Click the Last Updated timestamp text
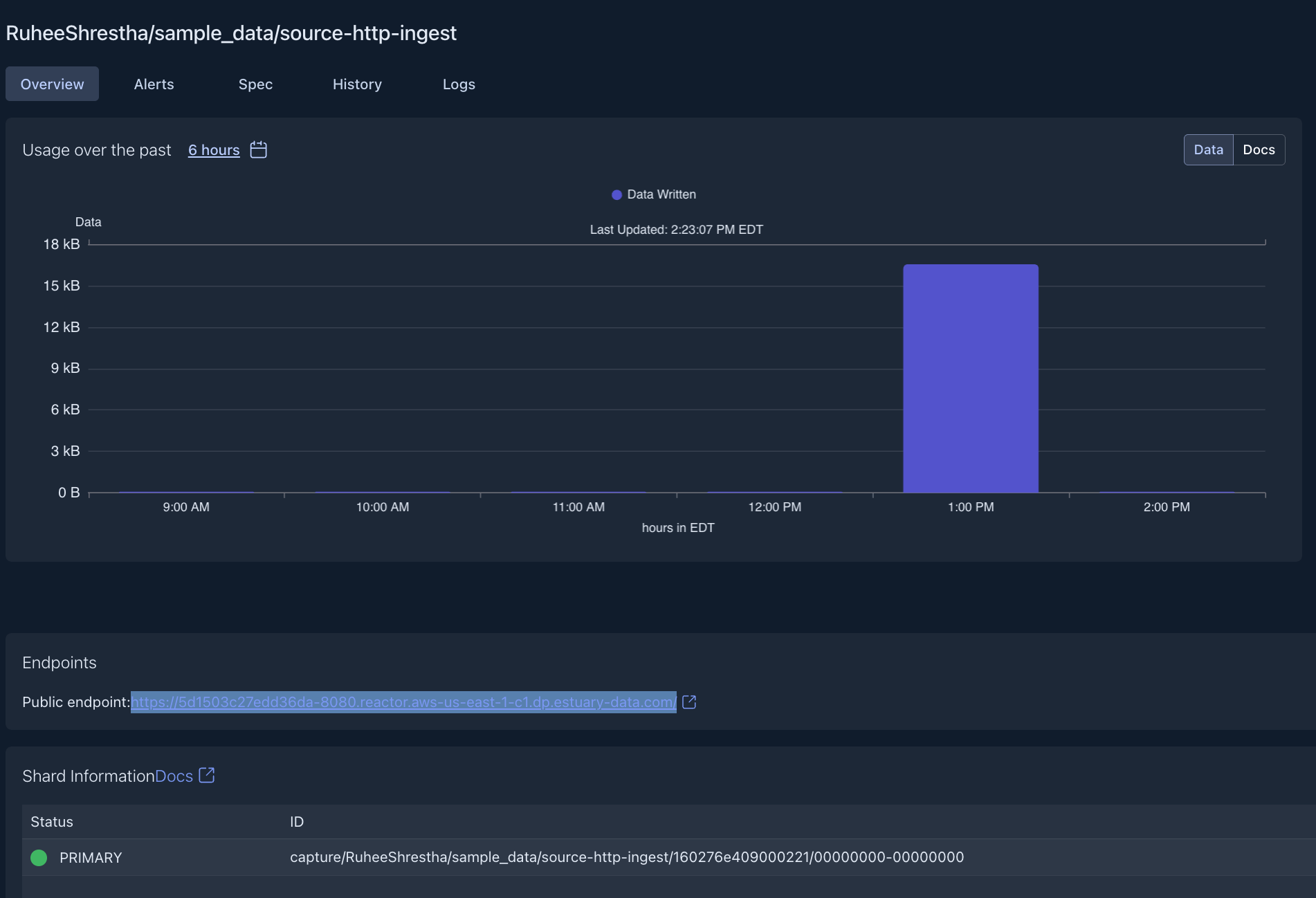This screenshot has height=898, width=1316. pyautogui.click(x=676, y=230)
